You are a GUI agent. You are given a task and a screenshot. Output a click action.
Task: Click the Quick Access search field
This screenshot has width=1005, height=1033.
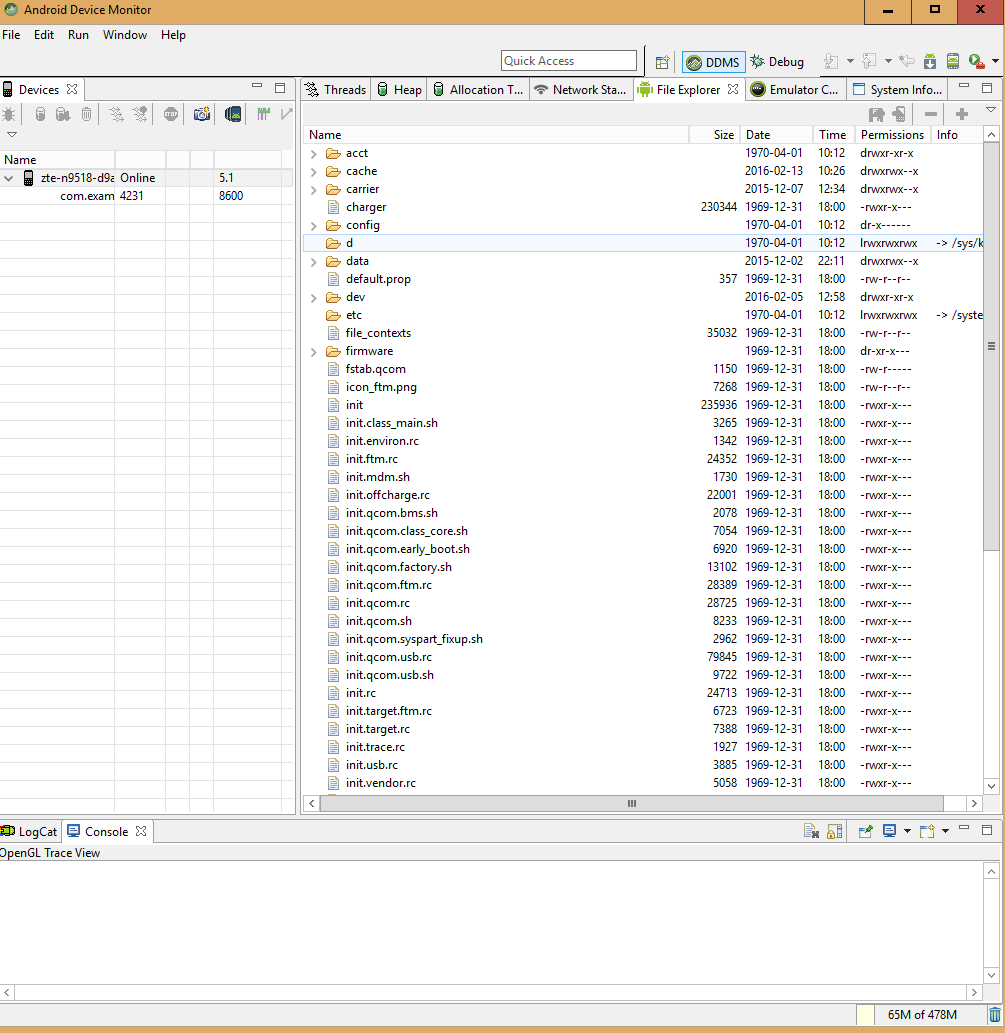568,61
